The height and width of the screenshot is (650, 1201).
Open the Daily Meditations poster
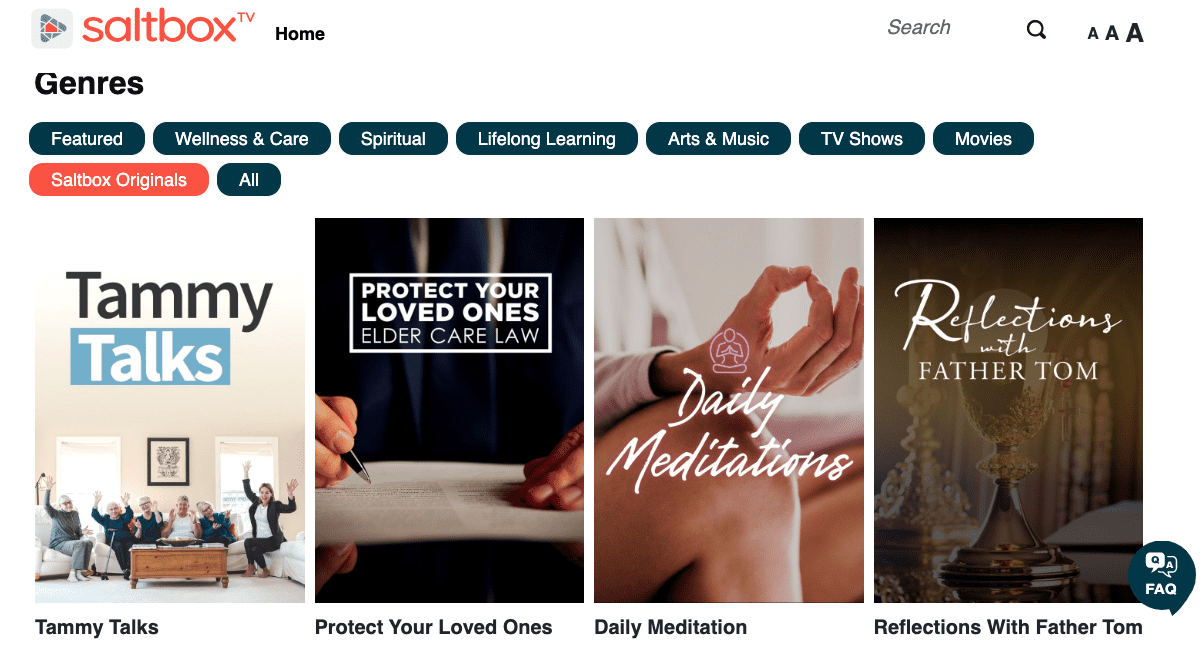click(x=729, y=410)
